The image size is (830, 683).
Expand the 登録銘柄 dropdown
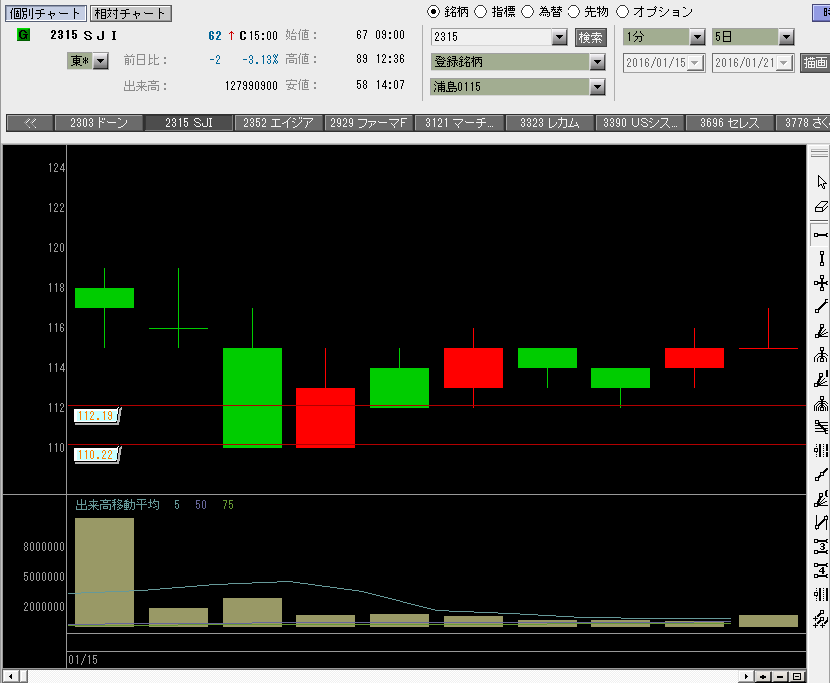[x=597, y=62]
